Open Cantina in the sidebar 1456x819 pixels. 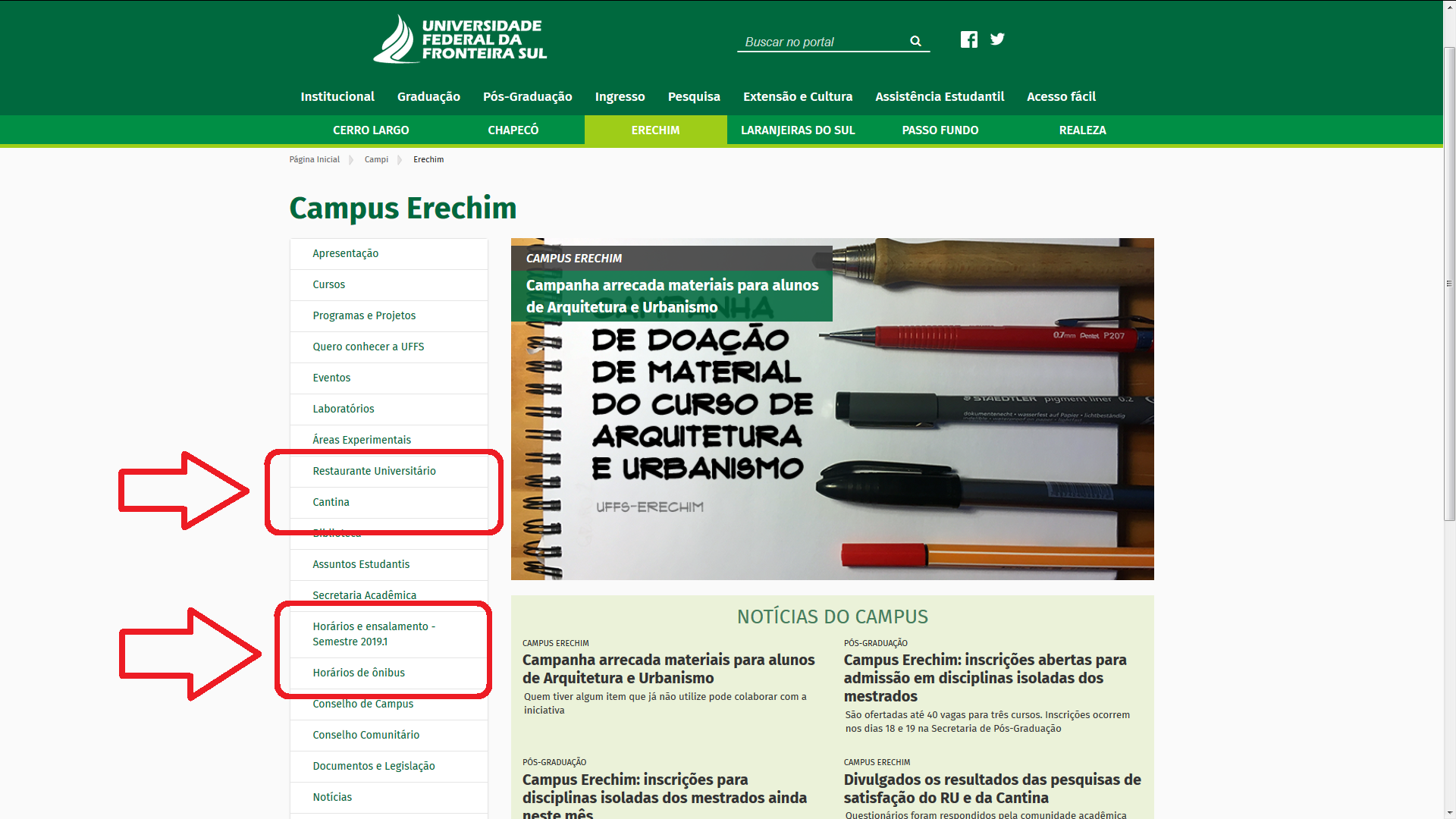point(389,502)
